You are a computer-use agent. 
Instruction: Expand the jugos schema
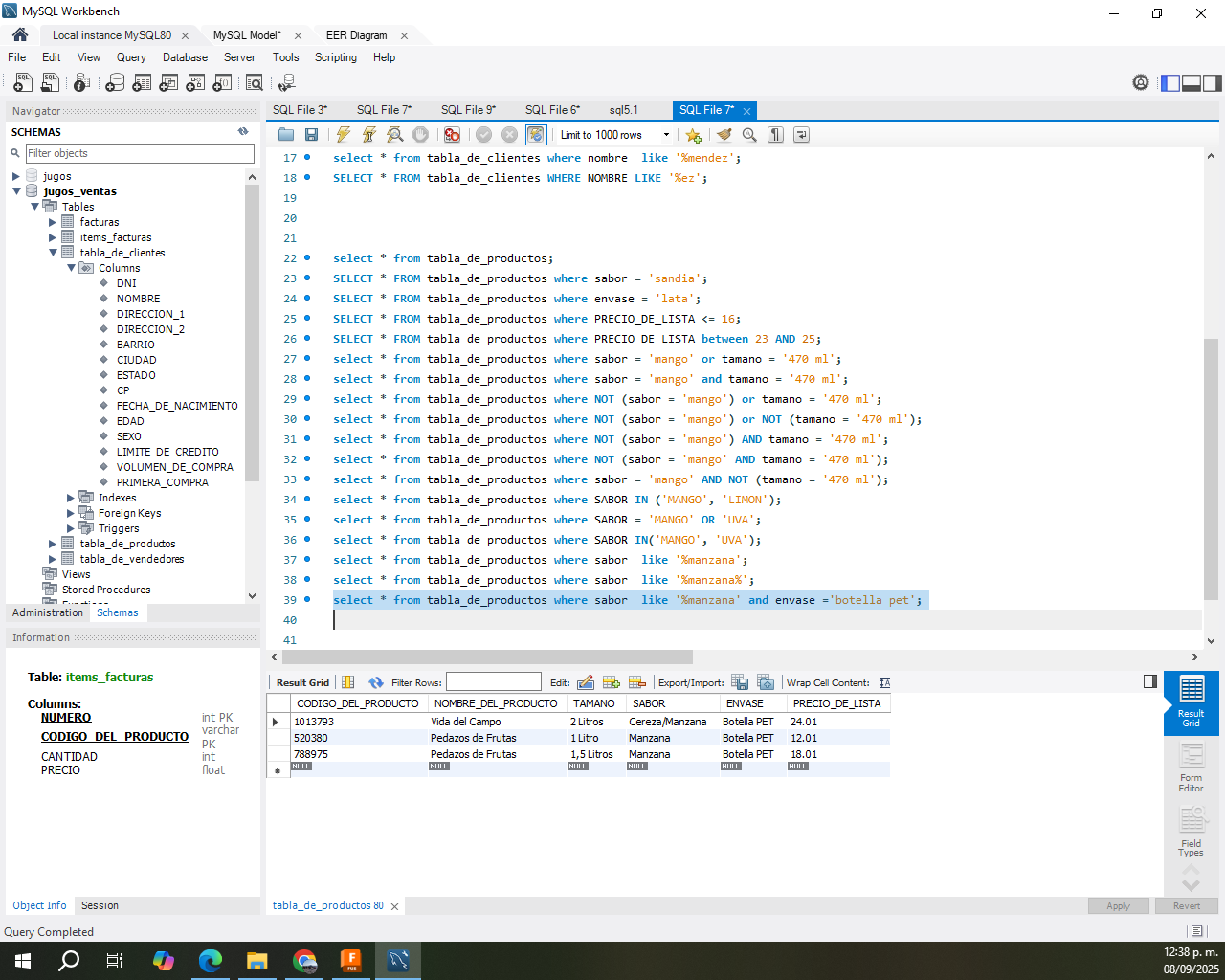(x=16, y=176)
